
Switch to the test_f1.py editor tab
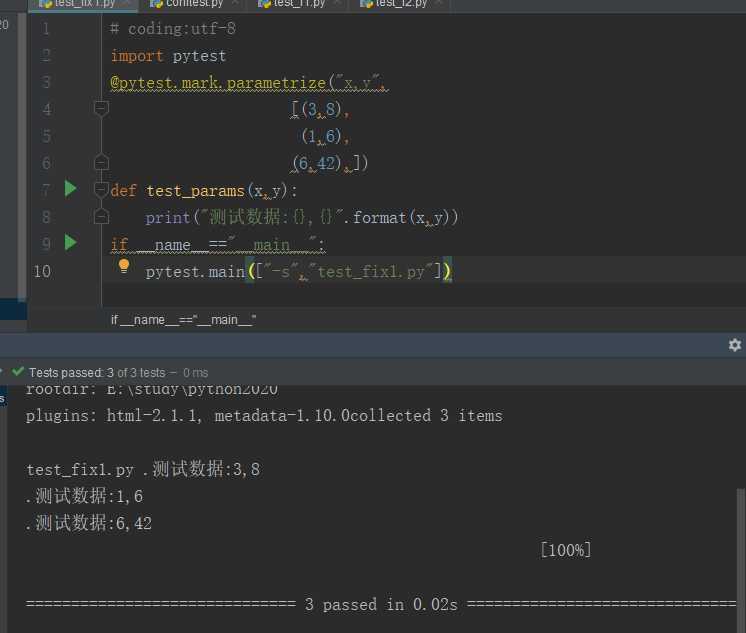298,4
